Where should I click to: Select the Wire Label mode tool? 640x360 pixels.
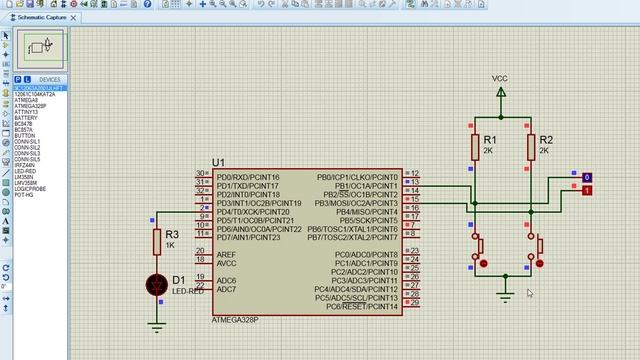tap(6, 64)
